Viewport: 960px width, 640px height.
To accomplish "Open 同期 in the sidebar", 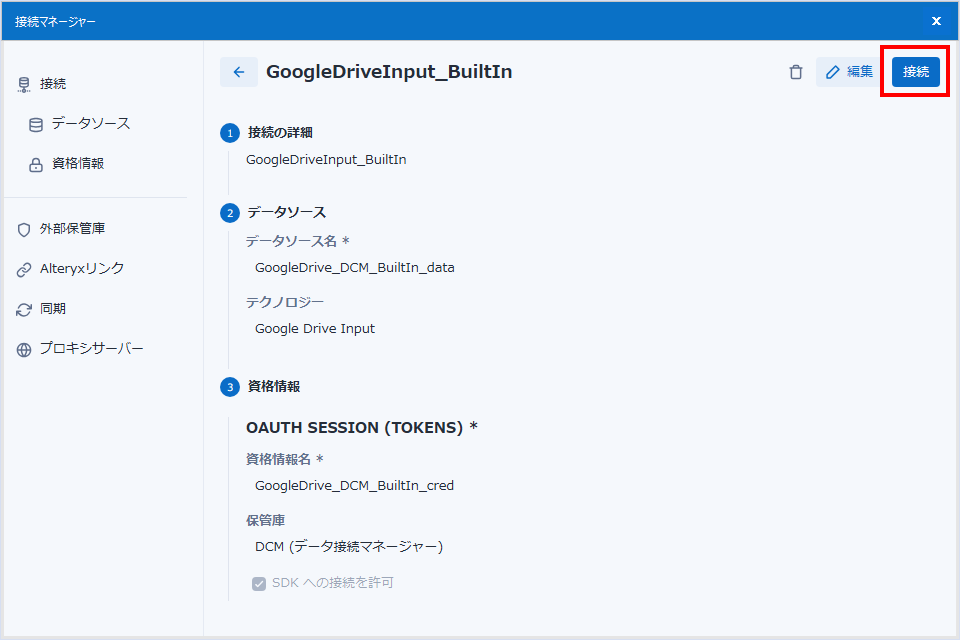I will coord(53,309).
